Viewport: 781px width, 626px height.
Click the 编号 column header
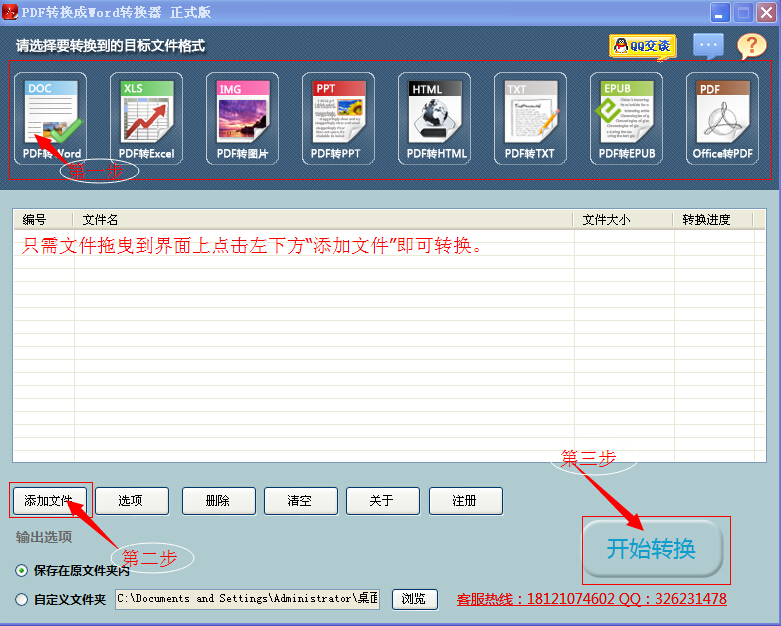(x=43, y=220)
